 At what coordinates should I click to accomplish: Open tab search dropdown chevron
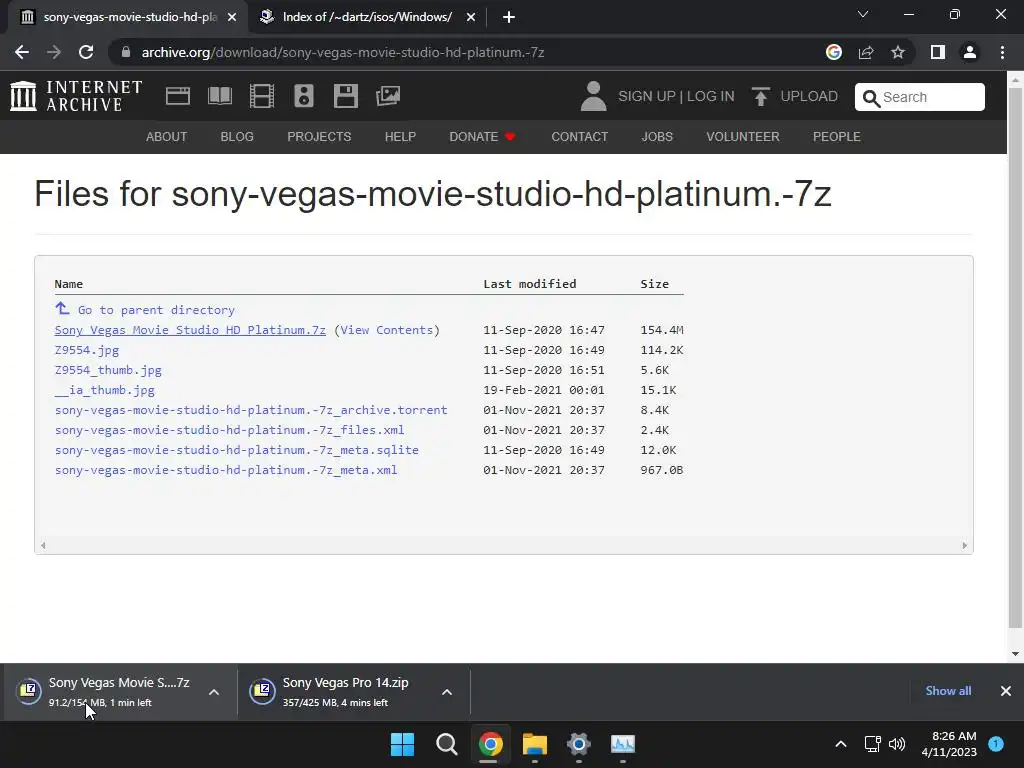[x=863, y=14]
